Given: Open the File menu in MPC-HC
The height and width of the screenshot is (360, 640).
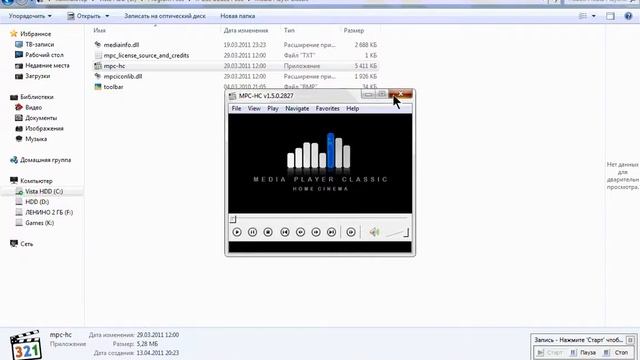Looking at the screenshot, I should coord(236,109).
